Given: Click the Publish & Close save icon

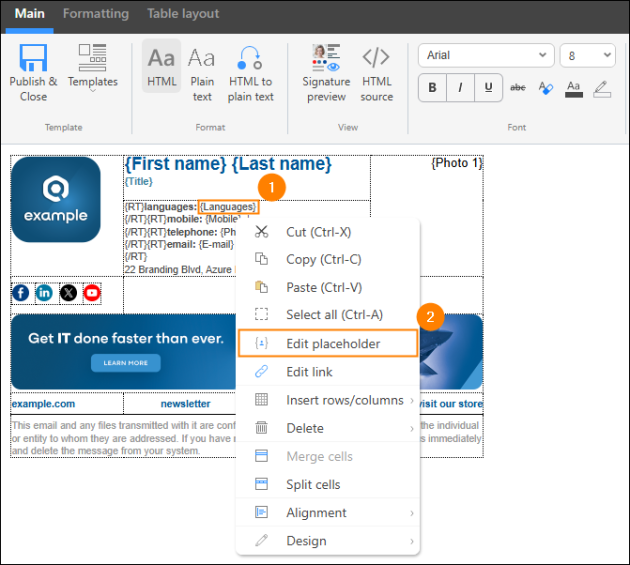Looking at the screenshot, I should point(33,58).
